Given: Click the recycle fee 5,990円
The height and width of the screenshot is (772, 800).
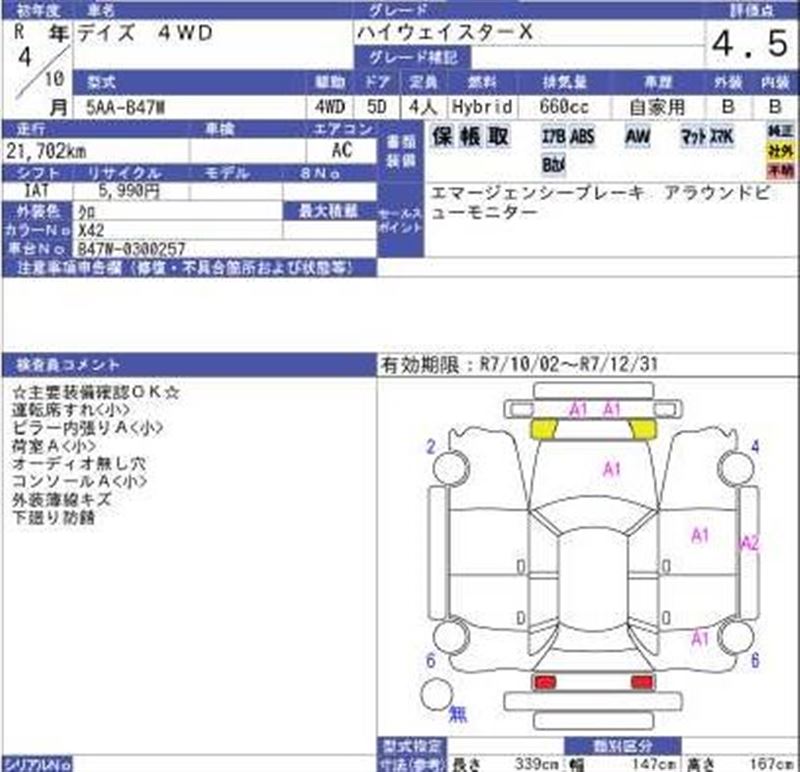Looking at the screenshot, I should (129, 190).
